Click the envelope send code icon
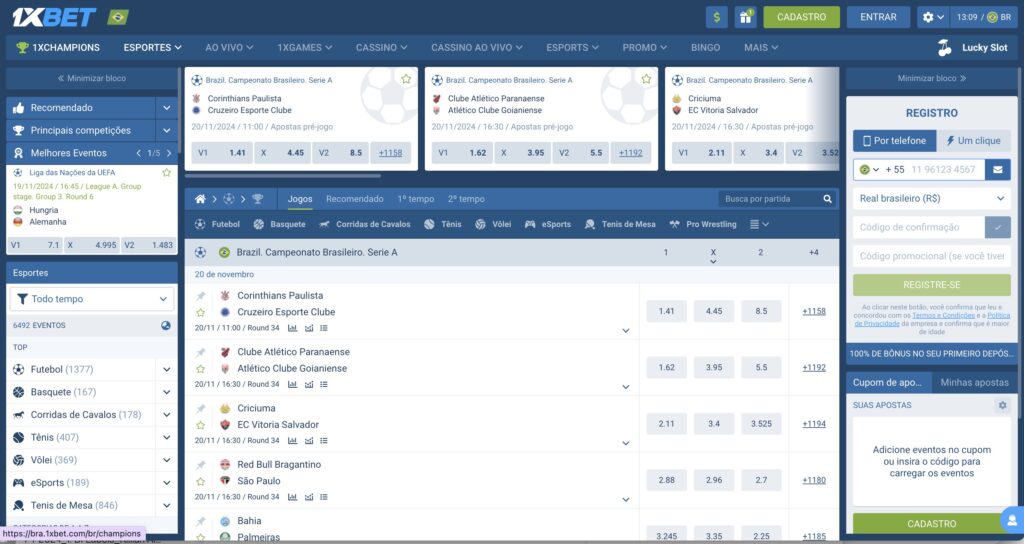1024x544 pixels. [x=997, y=170]
